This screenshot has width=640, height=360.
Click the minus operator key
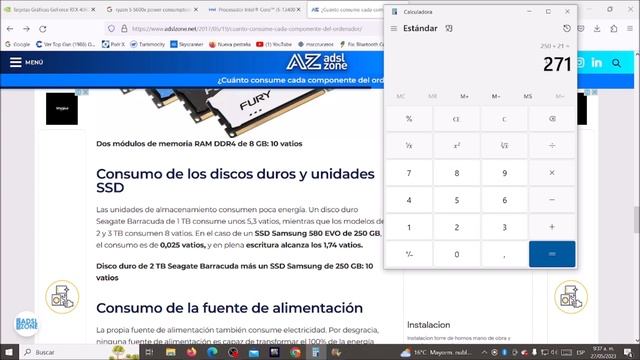pyautogui.click(x=552, y=200)
